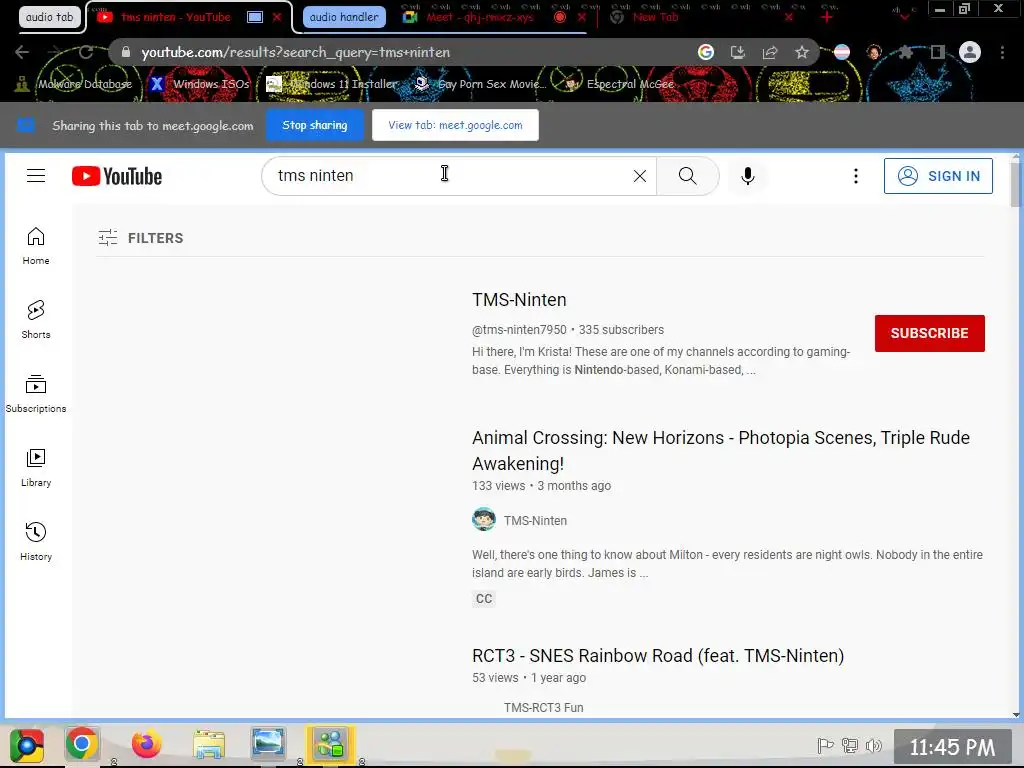Click the red recording indicator on Meet tab

tap(560, 17)
